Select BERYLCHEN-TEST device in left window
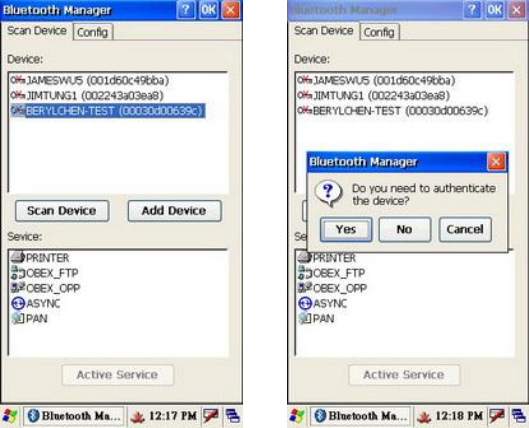Viewport: 529px width, 428px height. coord(115,111)
